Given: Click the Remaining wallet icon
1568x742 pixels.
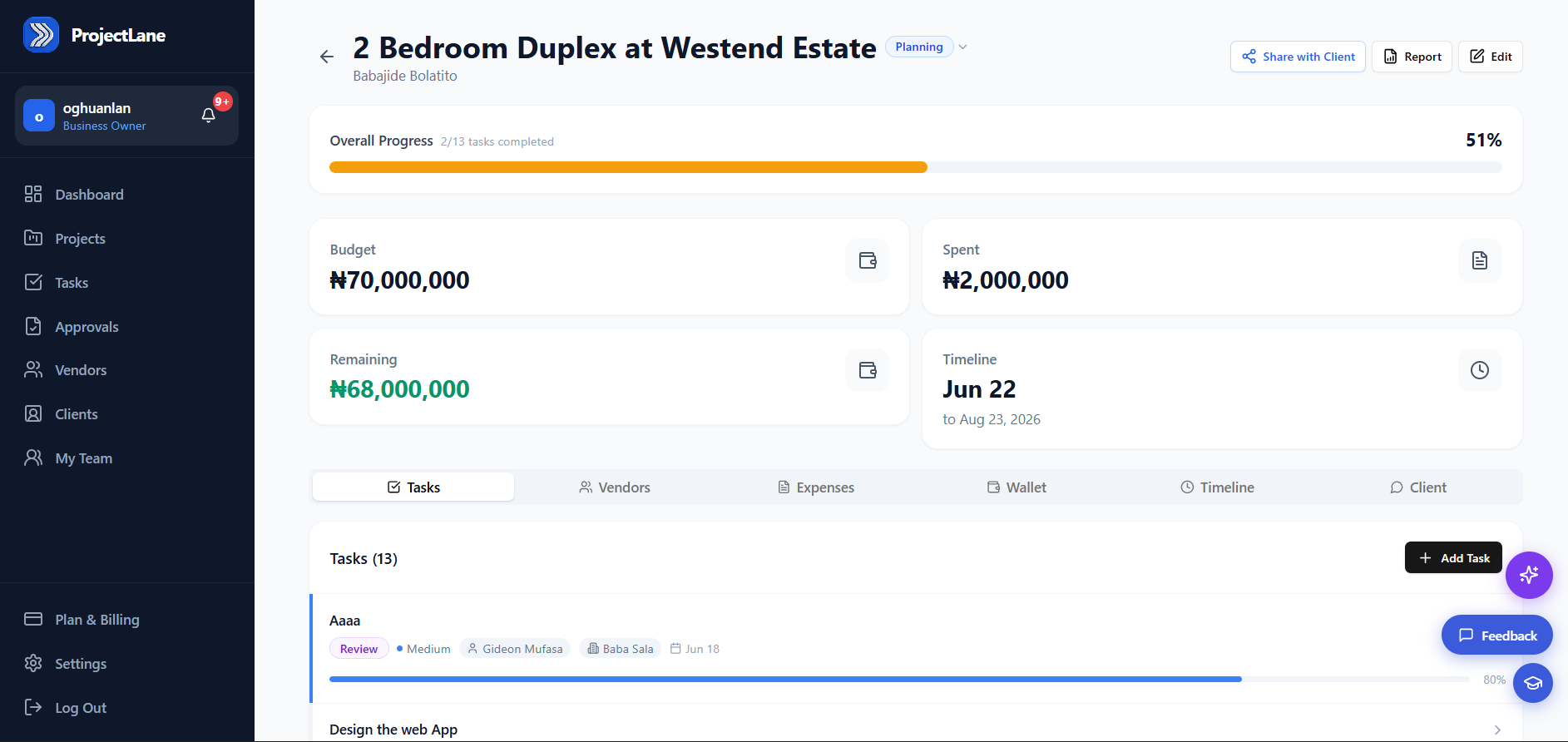Looking at the screenshot, I should click(x=868, y=370).
